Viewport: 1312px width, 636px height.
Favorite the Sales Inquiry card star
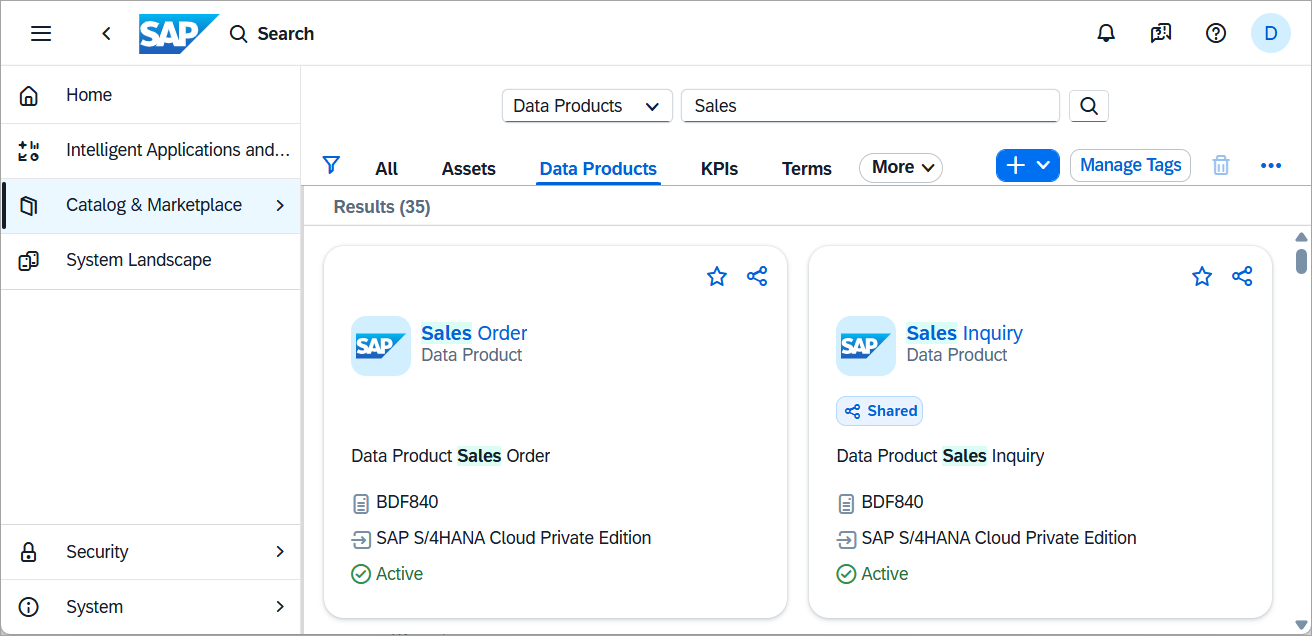1202,277
